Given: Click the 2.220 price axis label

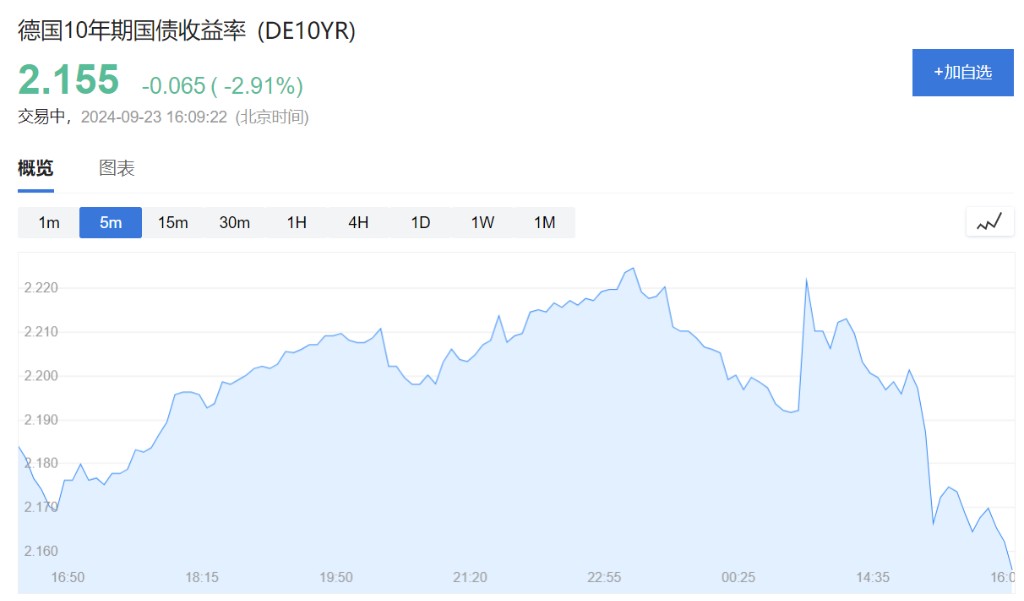Looking at the screenshot, I should (x=41, y=288).
